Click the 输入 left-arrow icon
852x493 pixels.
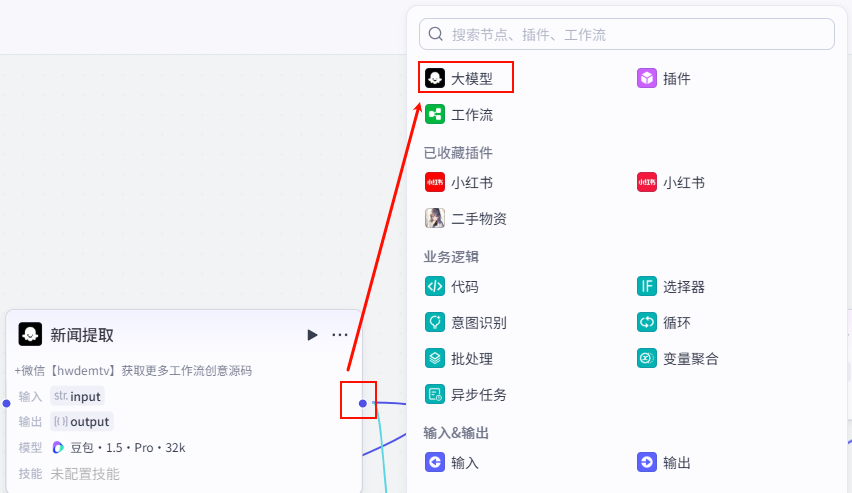coord(435,462)
